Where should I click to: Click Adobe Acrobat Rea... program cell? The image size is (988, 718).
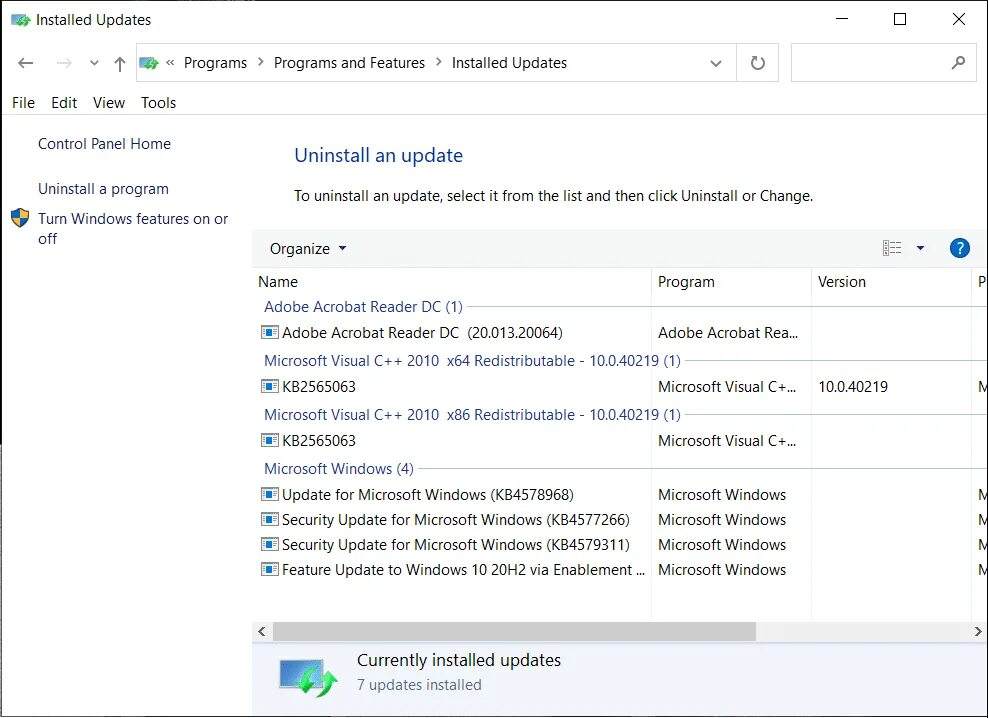728,333
